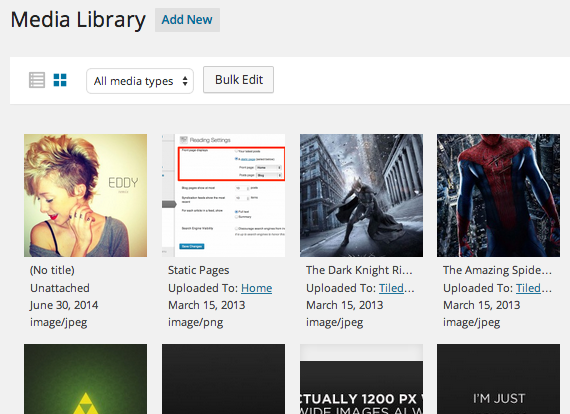Select The Dark Knight Rises thumbnail
Viewport: 570px width, 414px height.
tap(361, 195)
